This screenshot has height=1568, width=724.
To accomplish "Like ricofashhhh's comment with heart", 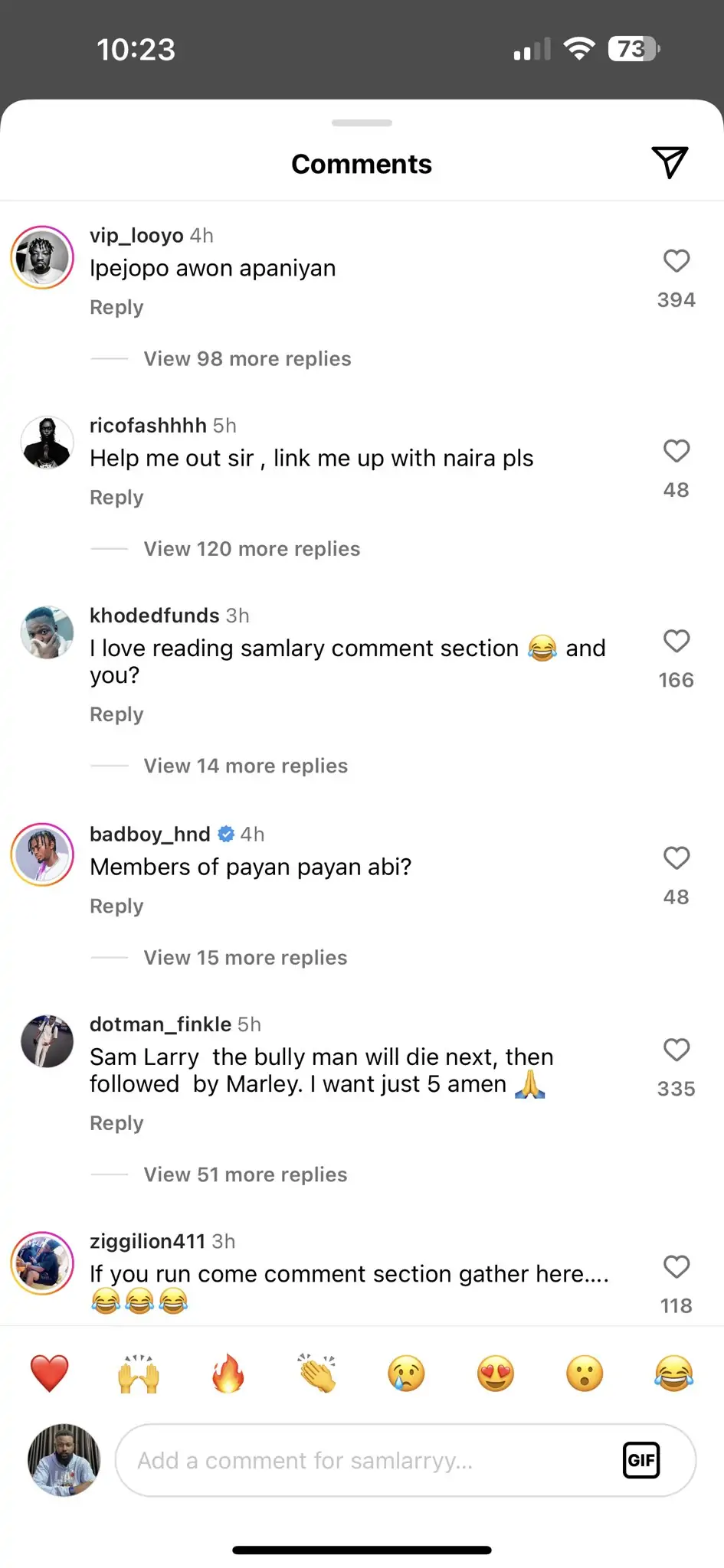I will pos(676,451).
